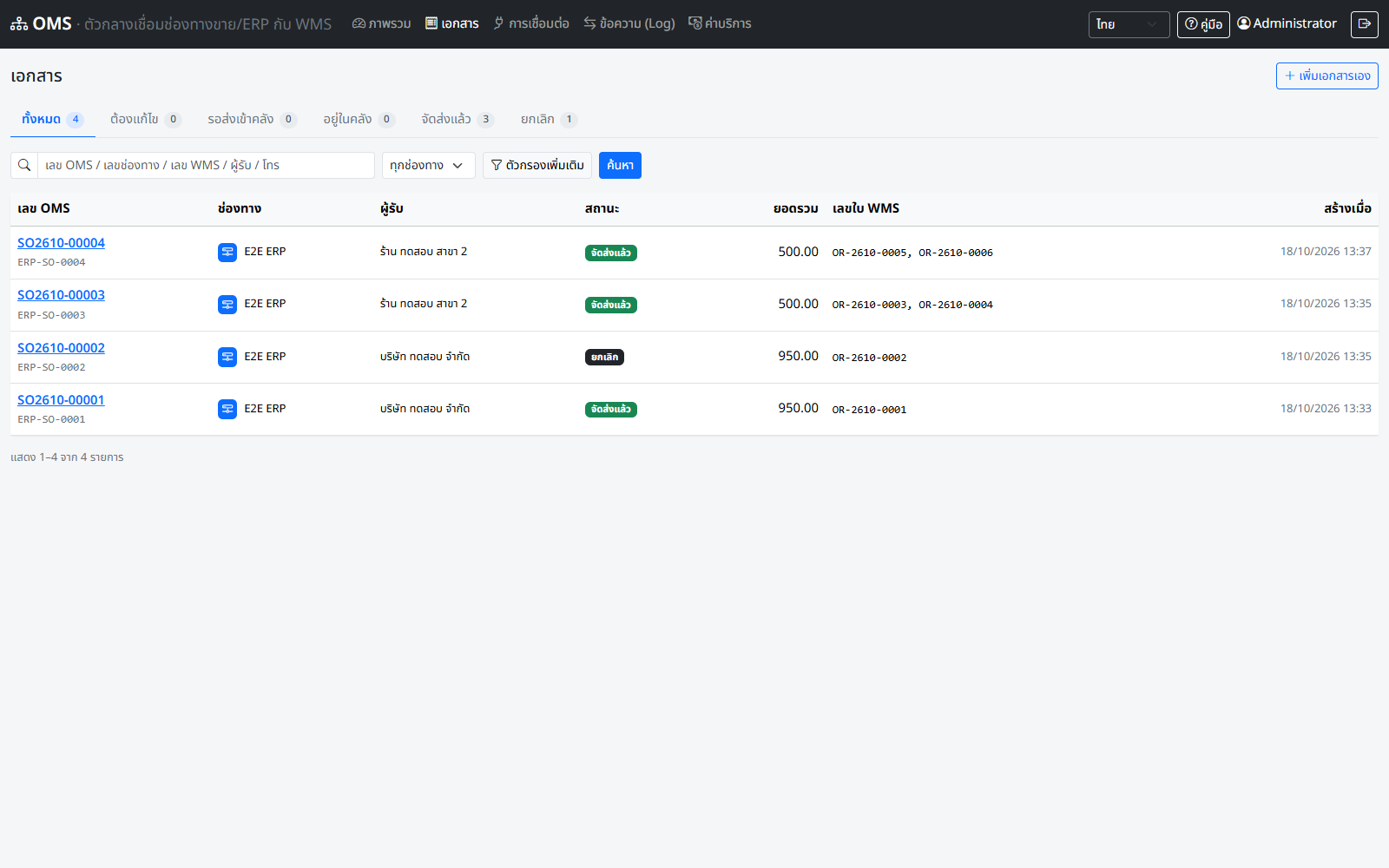Open the Administrator user account

(x=1287, y=23)
